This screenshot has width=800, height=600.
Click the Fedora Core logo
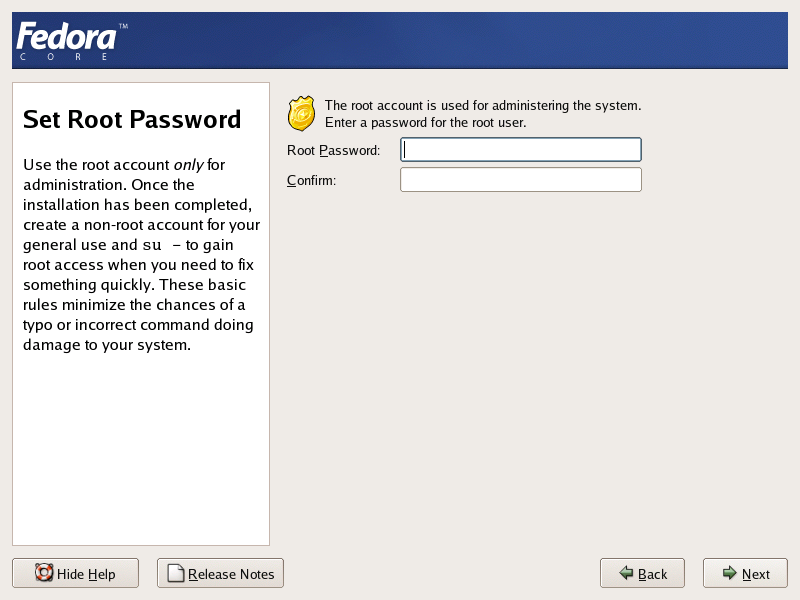69,40
